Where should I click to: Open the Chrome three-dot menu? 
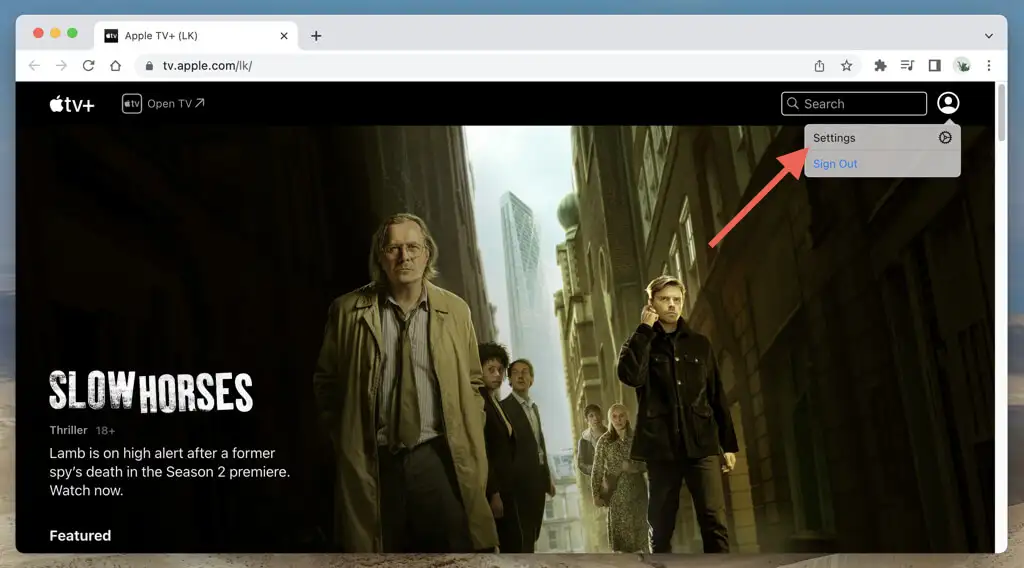point(989,65)
